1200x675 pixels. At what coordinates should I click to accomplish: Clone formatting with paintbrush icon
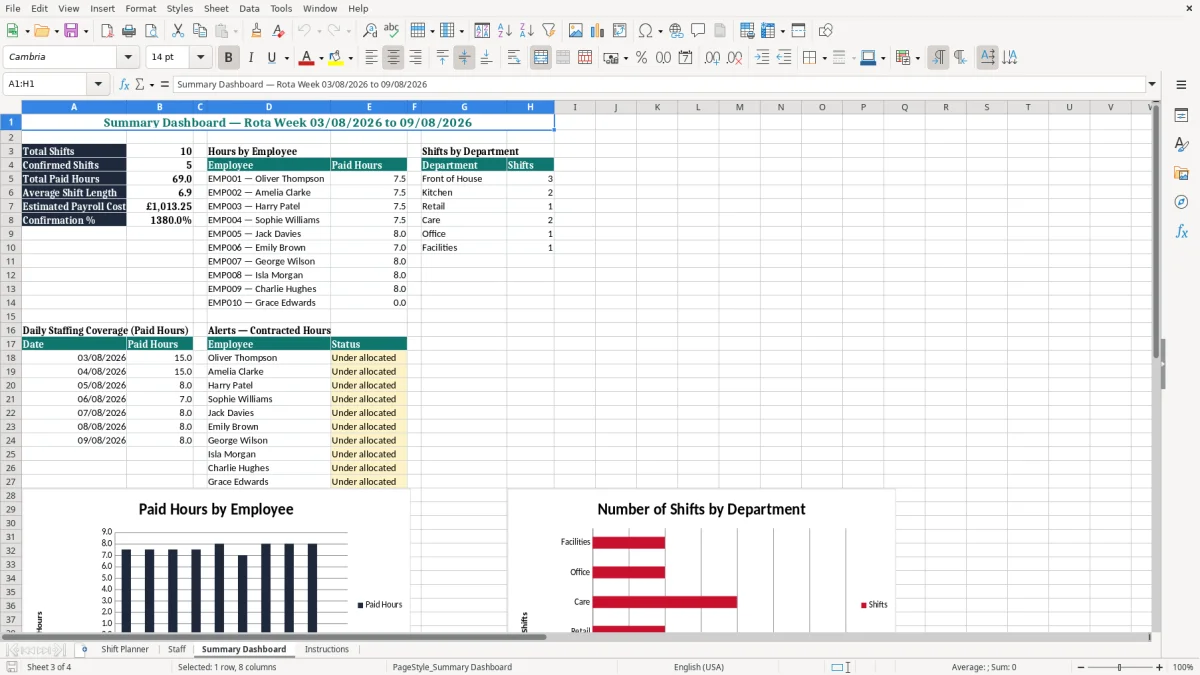click(x=256, y=31)
